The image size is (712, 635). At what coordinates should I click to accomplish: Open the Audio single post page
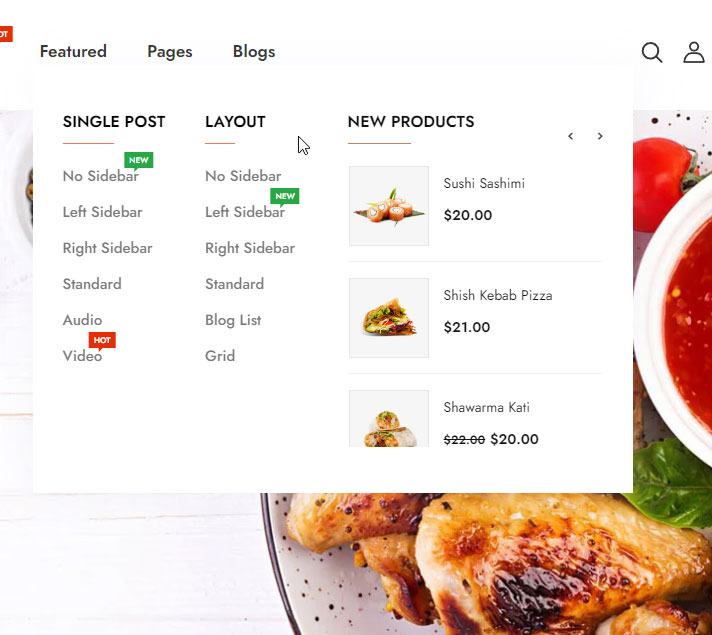click(x=82, y=320)
